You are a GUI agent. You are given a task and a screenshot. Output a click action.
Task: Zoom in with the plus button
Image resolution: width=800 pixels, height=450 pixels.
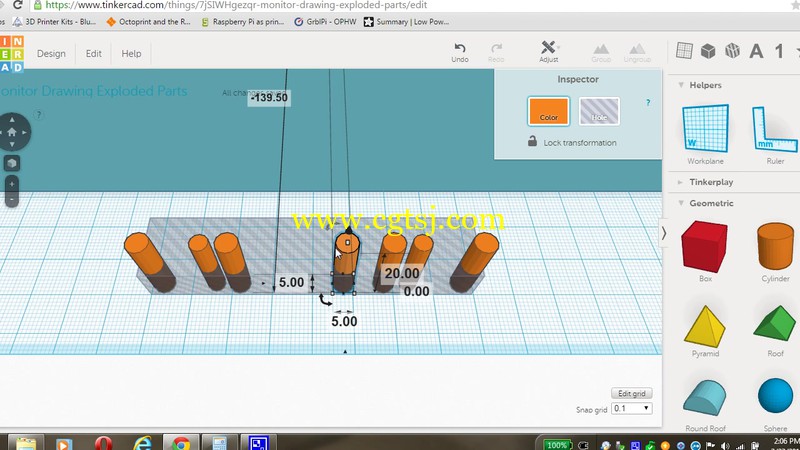(x=12, y=184)
